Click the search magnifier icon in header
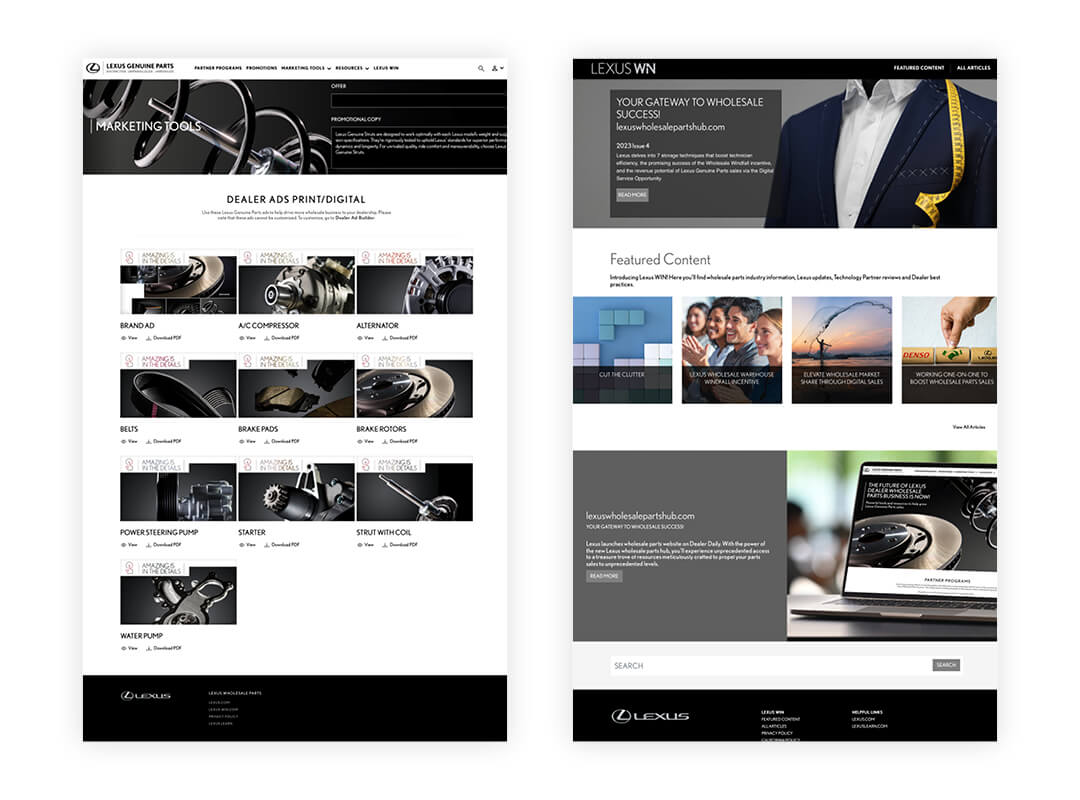The image size is (1080, 800). click(x=481, y=69)
